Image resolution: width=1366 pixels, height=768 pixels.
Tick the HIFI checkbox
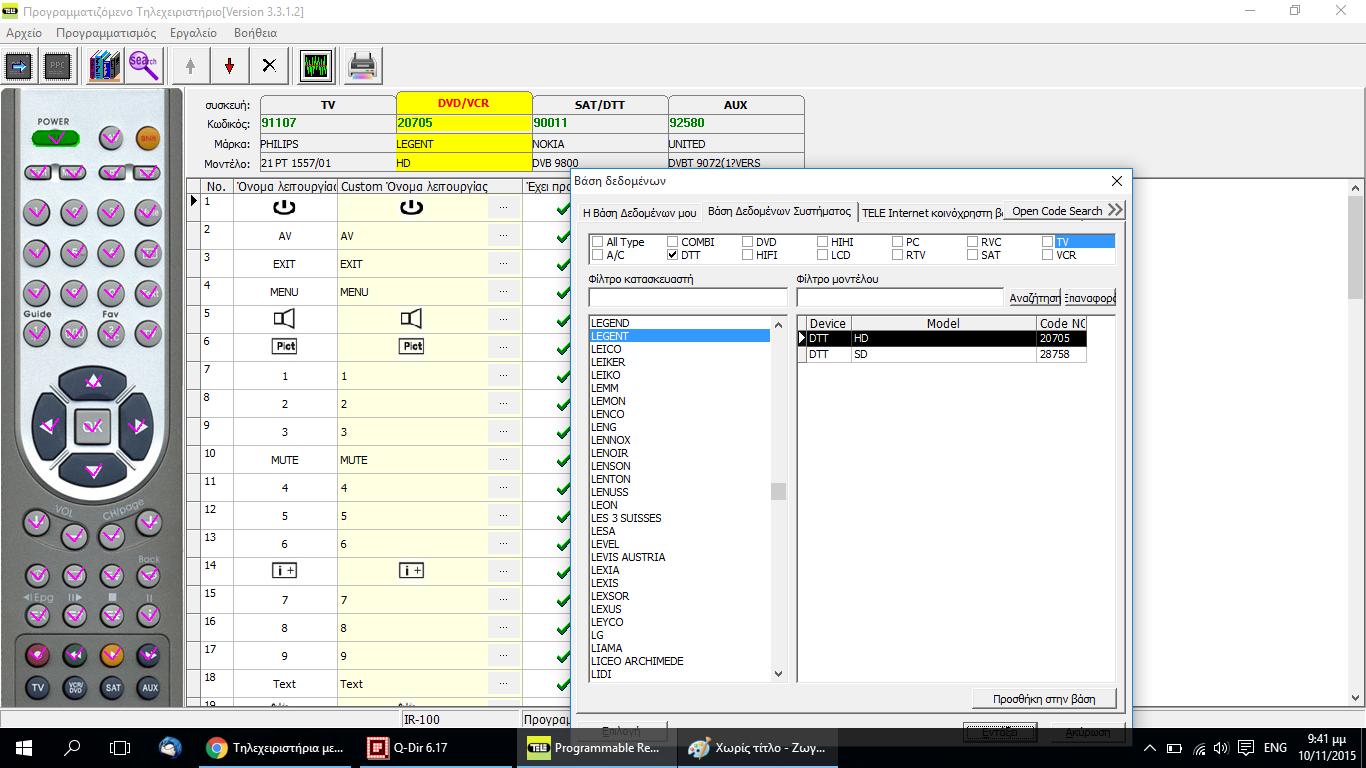[748, 255]
